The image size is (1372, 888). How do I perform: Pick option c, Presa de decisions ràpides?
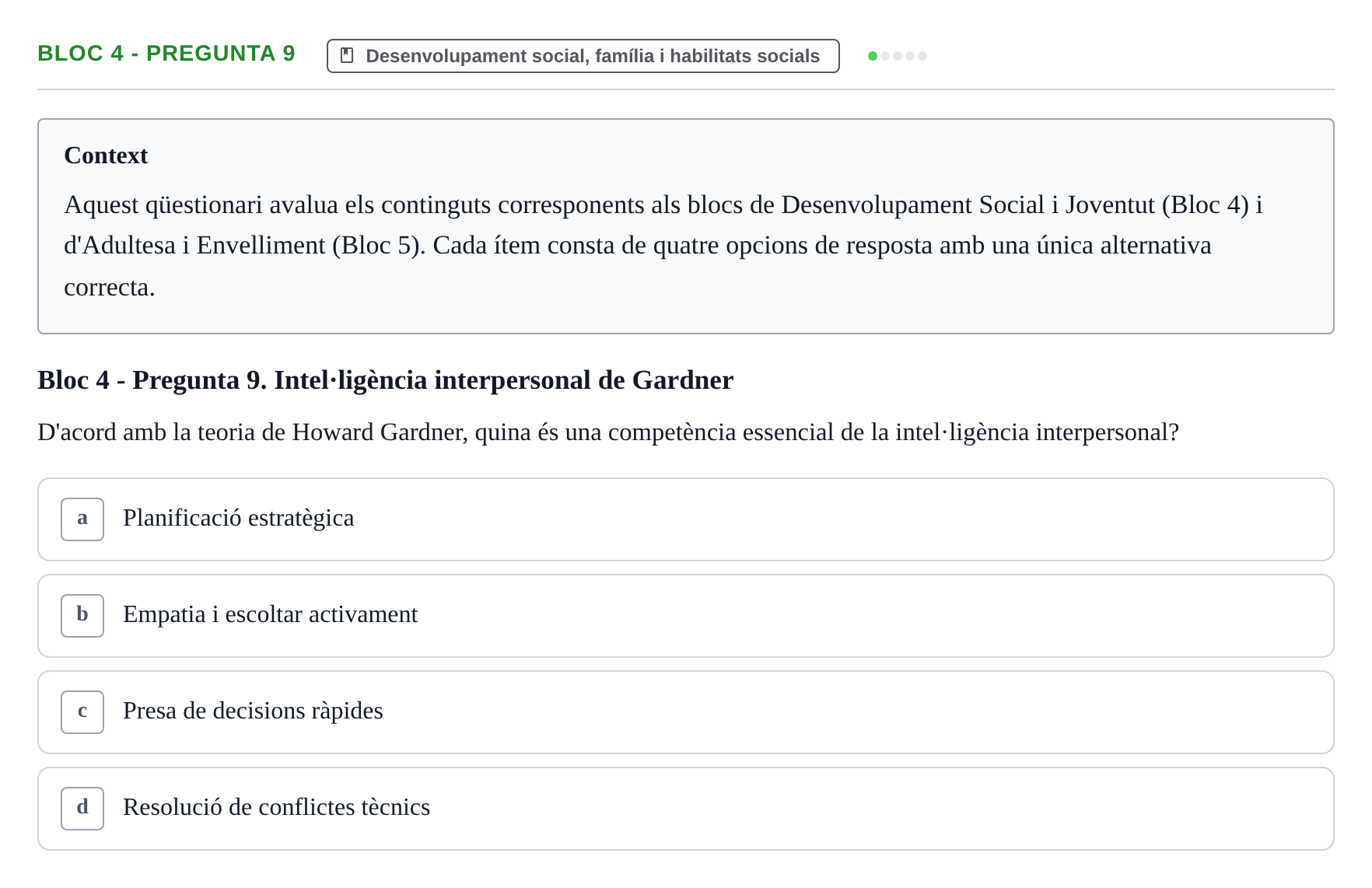[686, 712]
